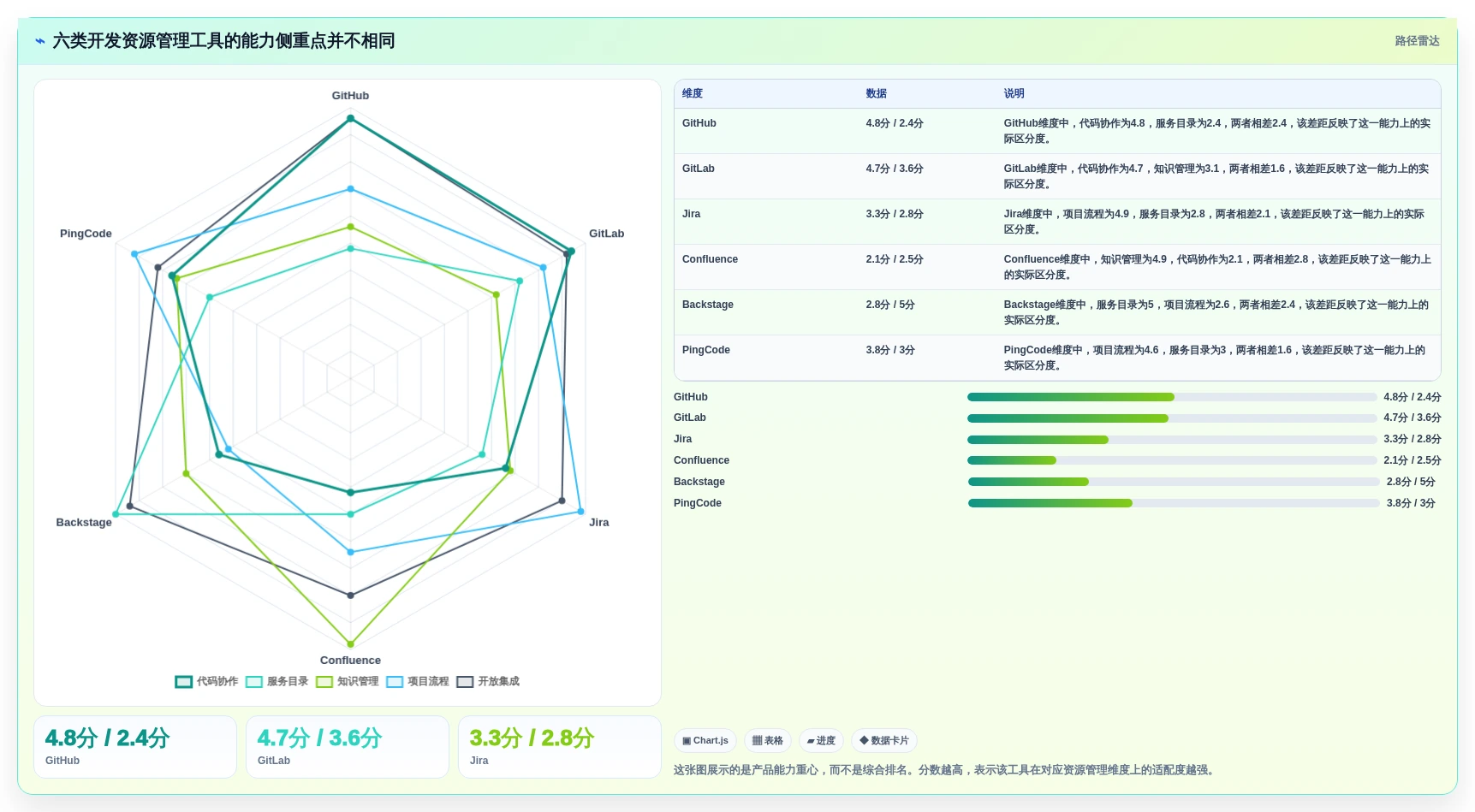Open the Jira 3.3分 / 2.8分 data card
This screenshot has width=1475, height=812.
pyautogui.click(x=560, y=747)
